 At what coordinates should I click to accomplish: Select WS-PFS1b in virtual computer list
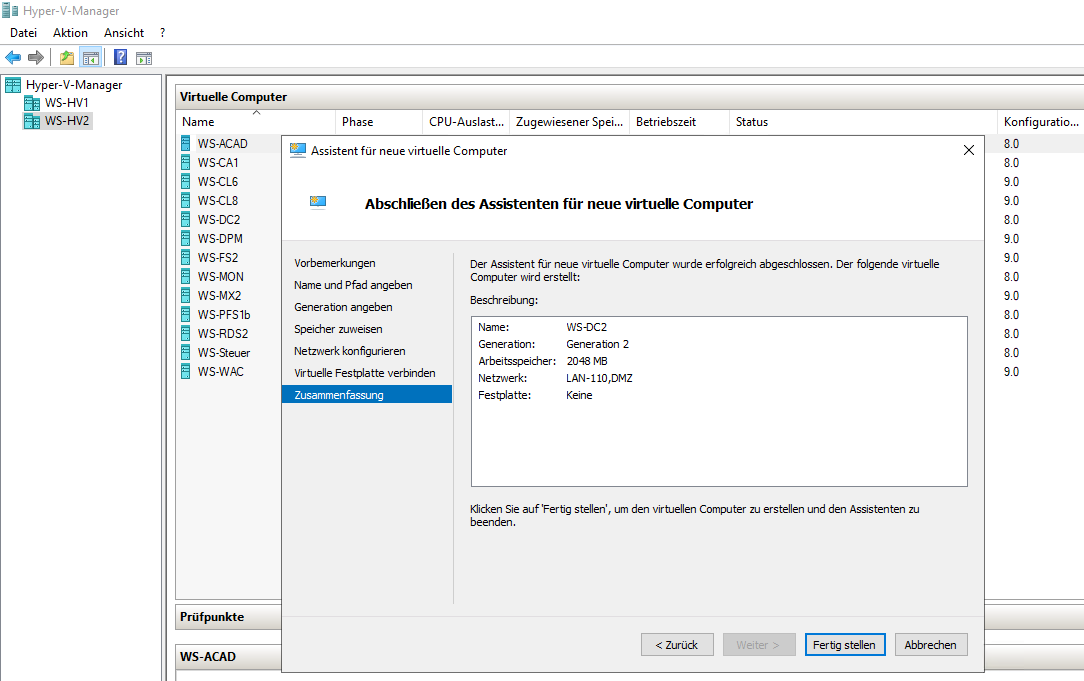pos(224,315)
